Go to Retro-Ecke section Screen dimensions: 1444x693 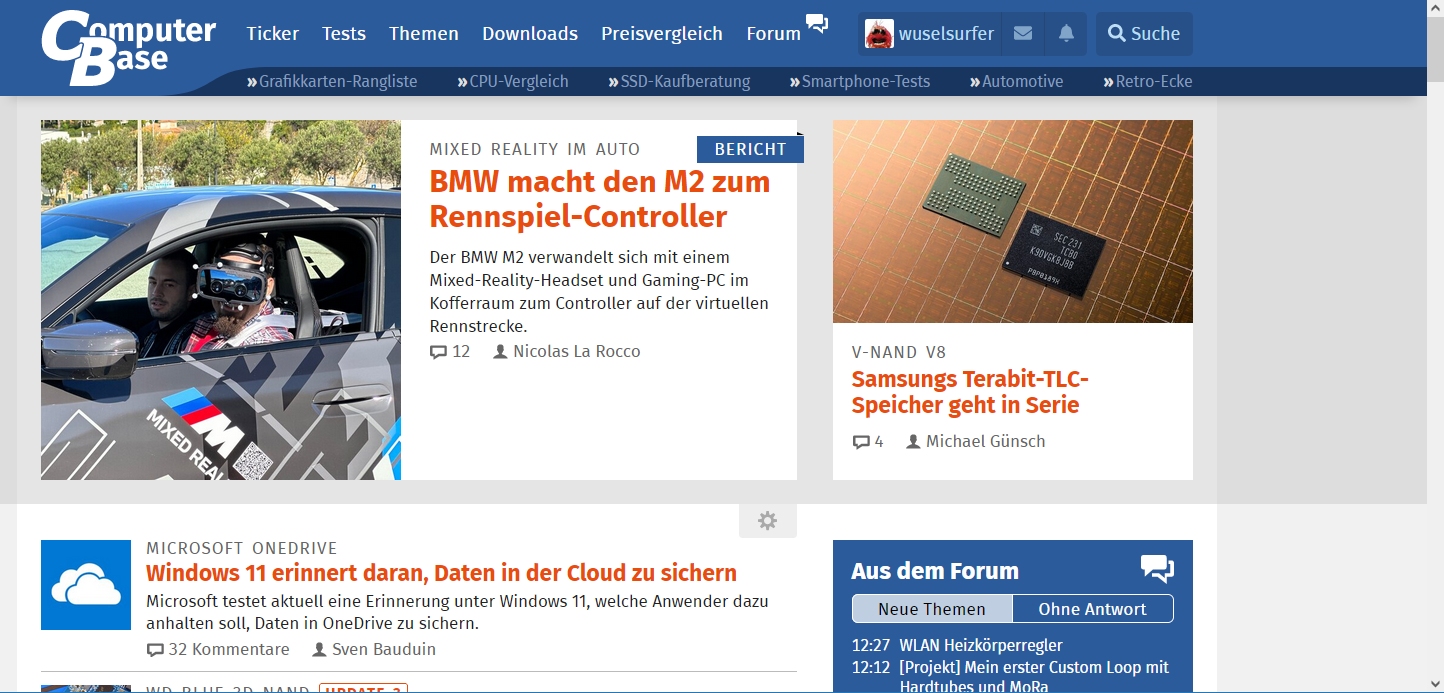tap(1148, 81)
